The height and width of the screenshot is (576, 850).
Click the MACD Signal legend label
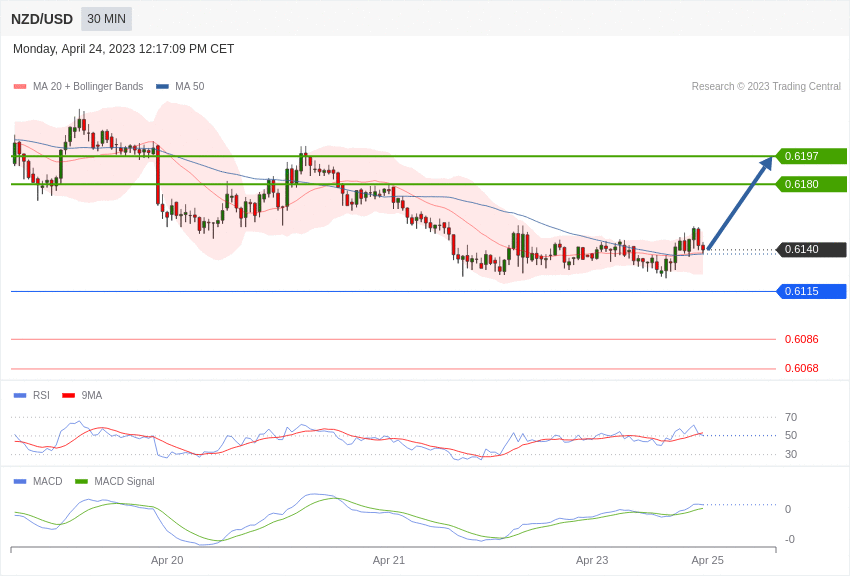click(x=124, y=481)
